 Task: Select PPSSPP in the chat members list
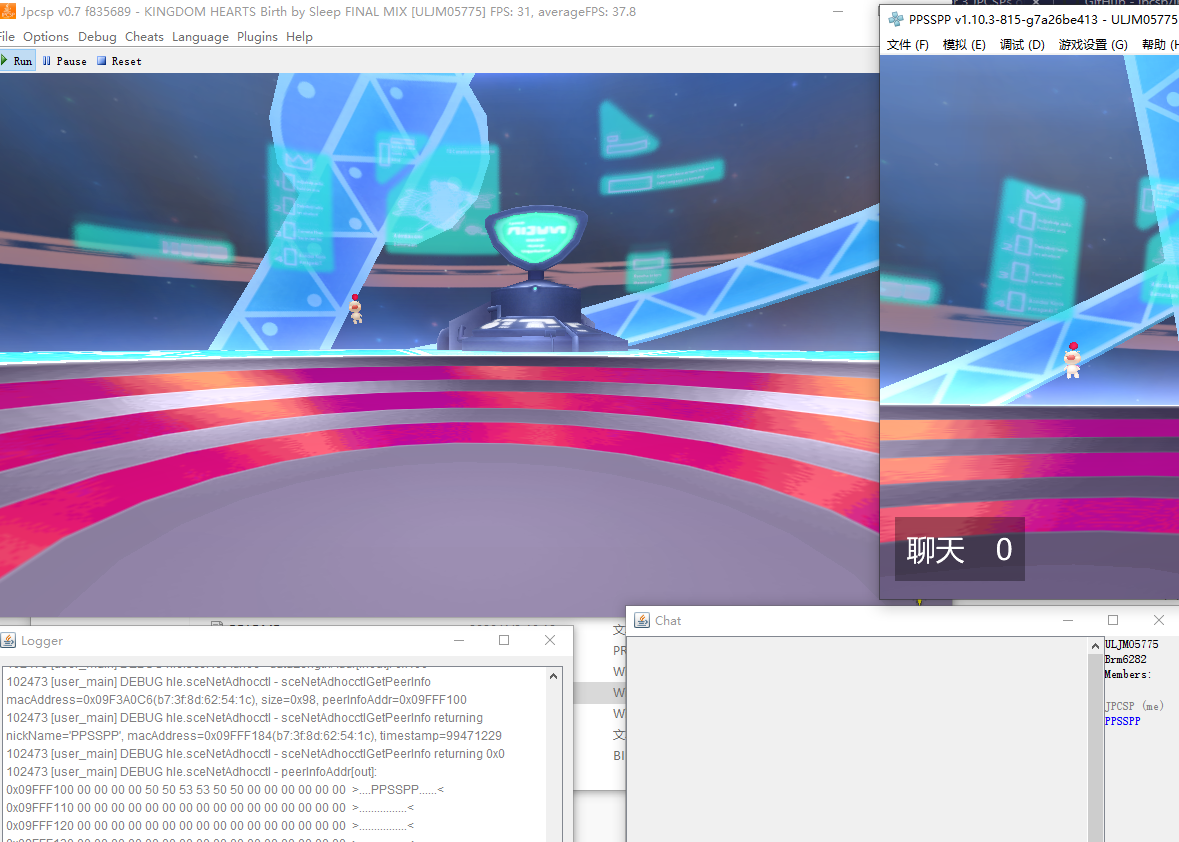point(1122,721)
